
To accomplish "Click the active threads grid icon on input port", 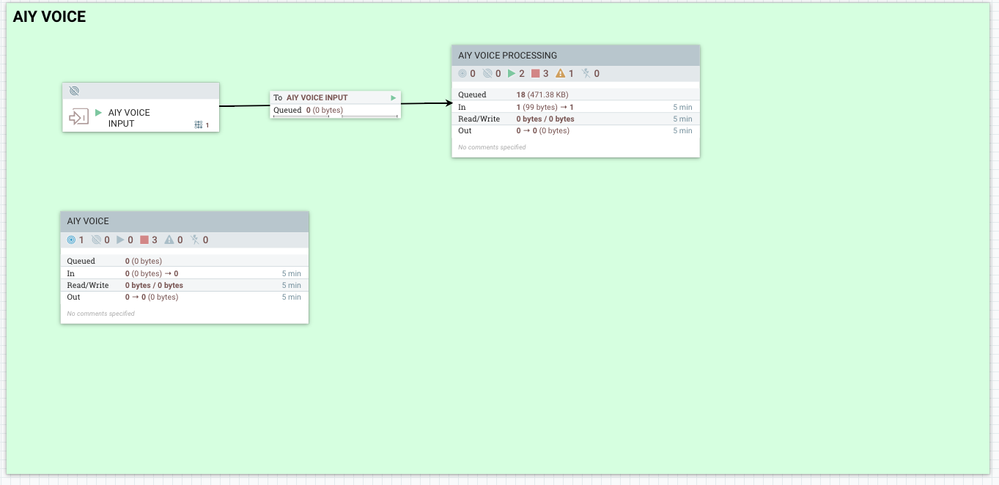I will coord(198,125).
